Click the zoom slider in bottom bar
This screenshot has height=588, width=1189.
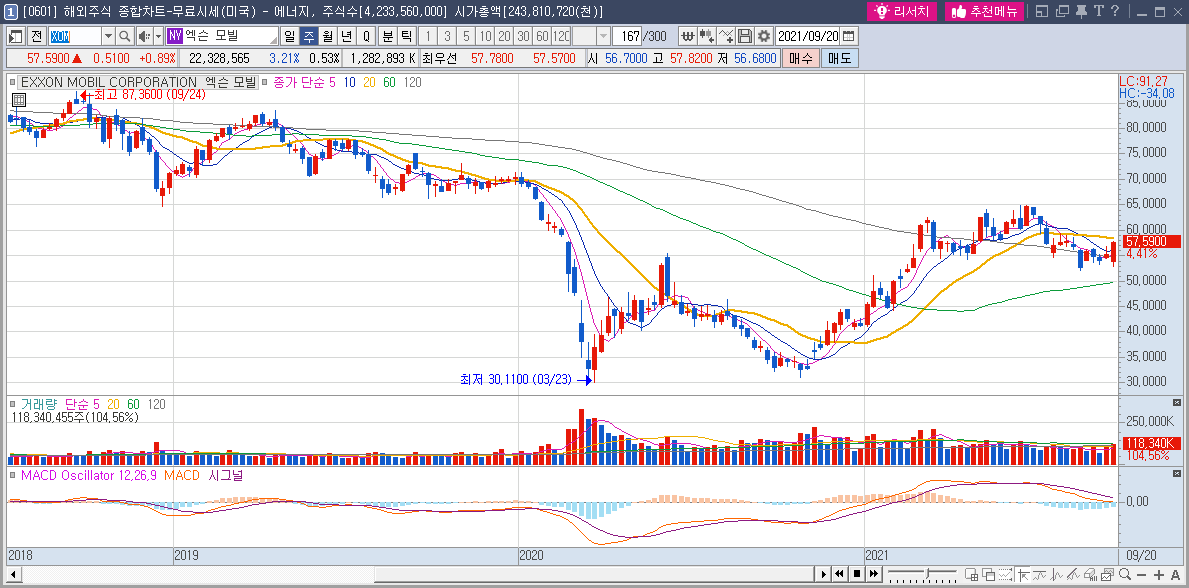coord(922,574)
